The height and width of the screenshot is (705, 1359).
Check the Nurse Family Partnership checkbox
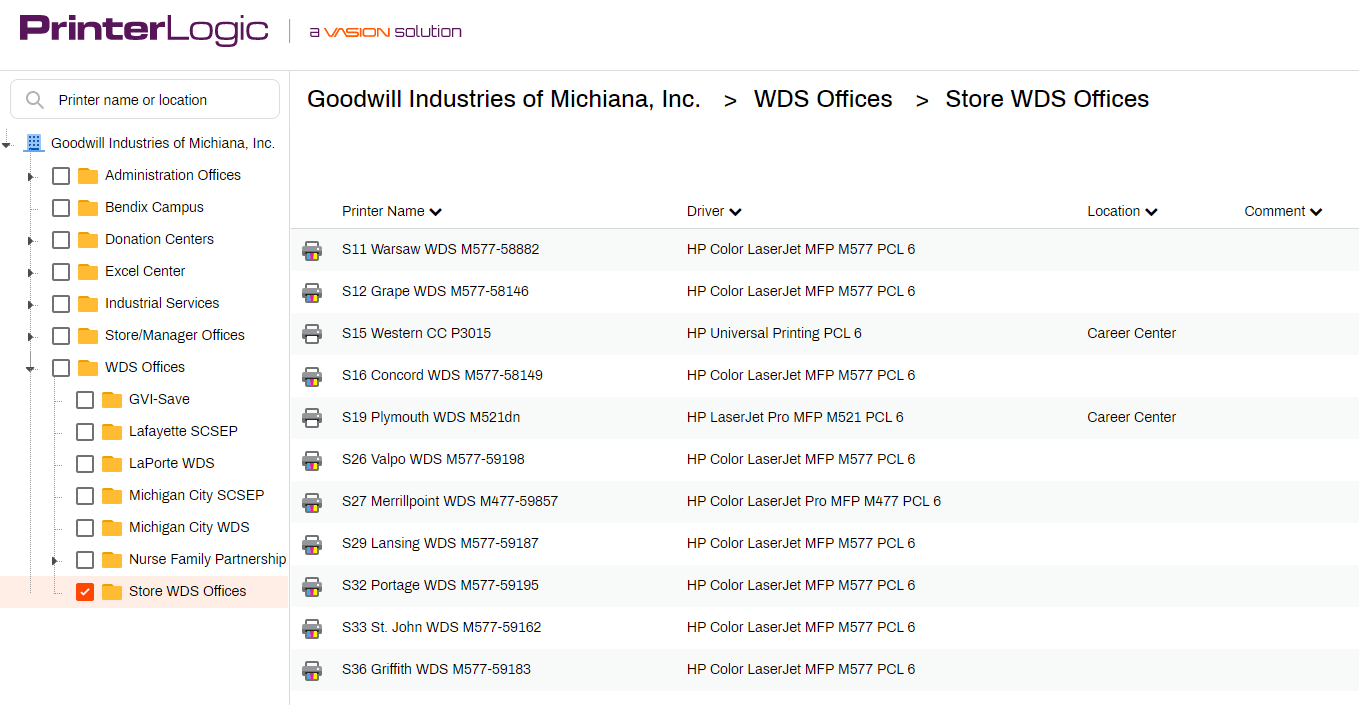(x=85, y=560)
